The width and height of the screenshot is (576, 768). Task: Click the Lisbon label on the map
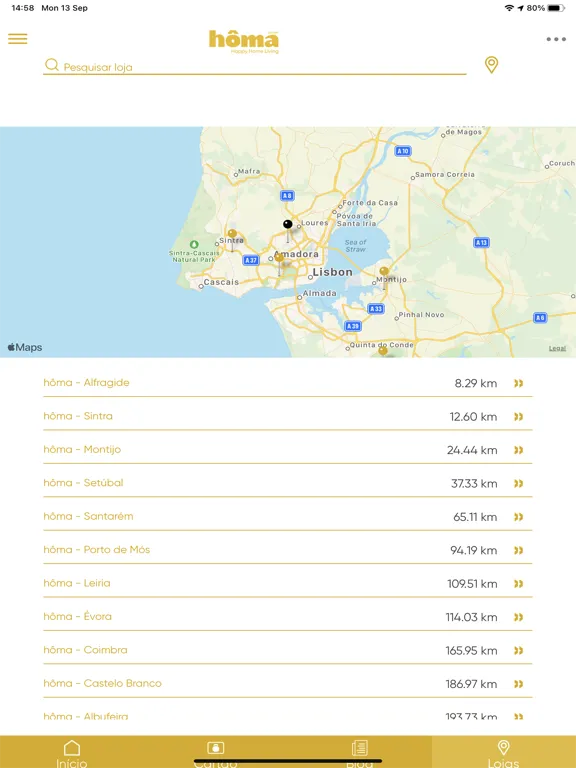click(x=333, y=272)
